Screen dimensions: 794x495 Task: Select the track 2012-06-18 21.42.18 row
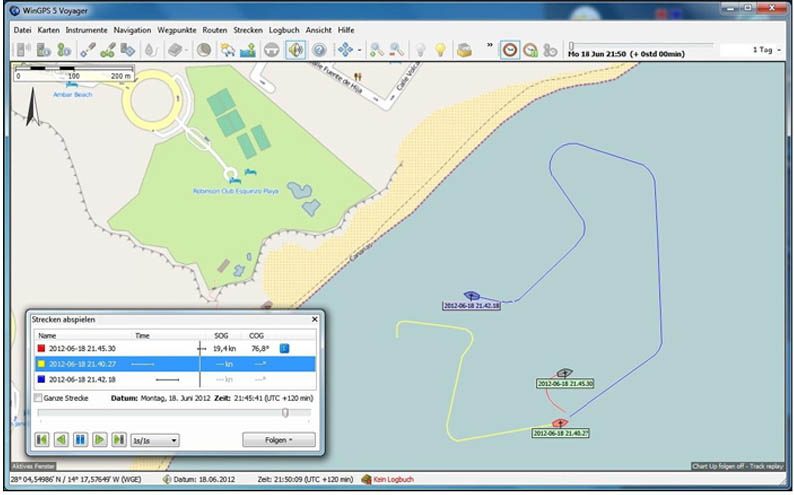point(85,380)
